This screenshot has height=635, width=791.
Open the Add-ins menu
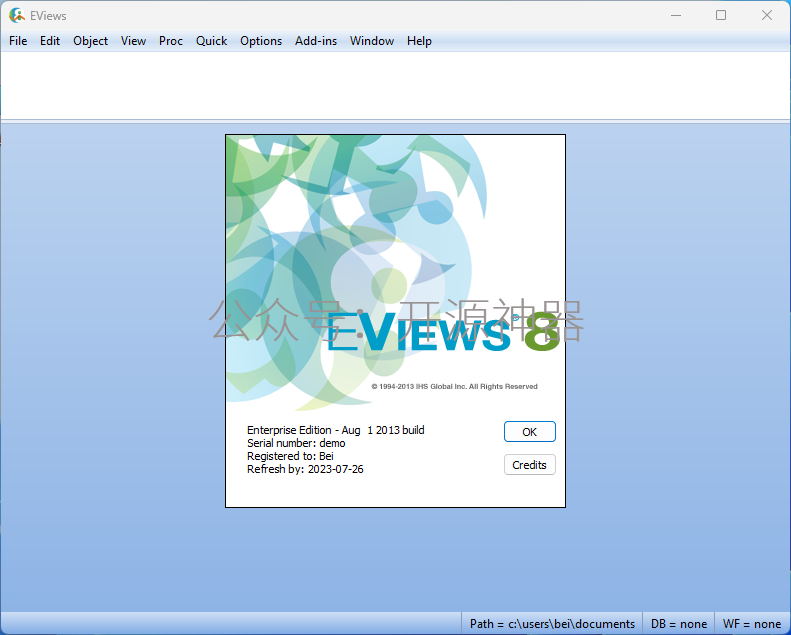(x=316, y=41)
